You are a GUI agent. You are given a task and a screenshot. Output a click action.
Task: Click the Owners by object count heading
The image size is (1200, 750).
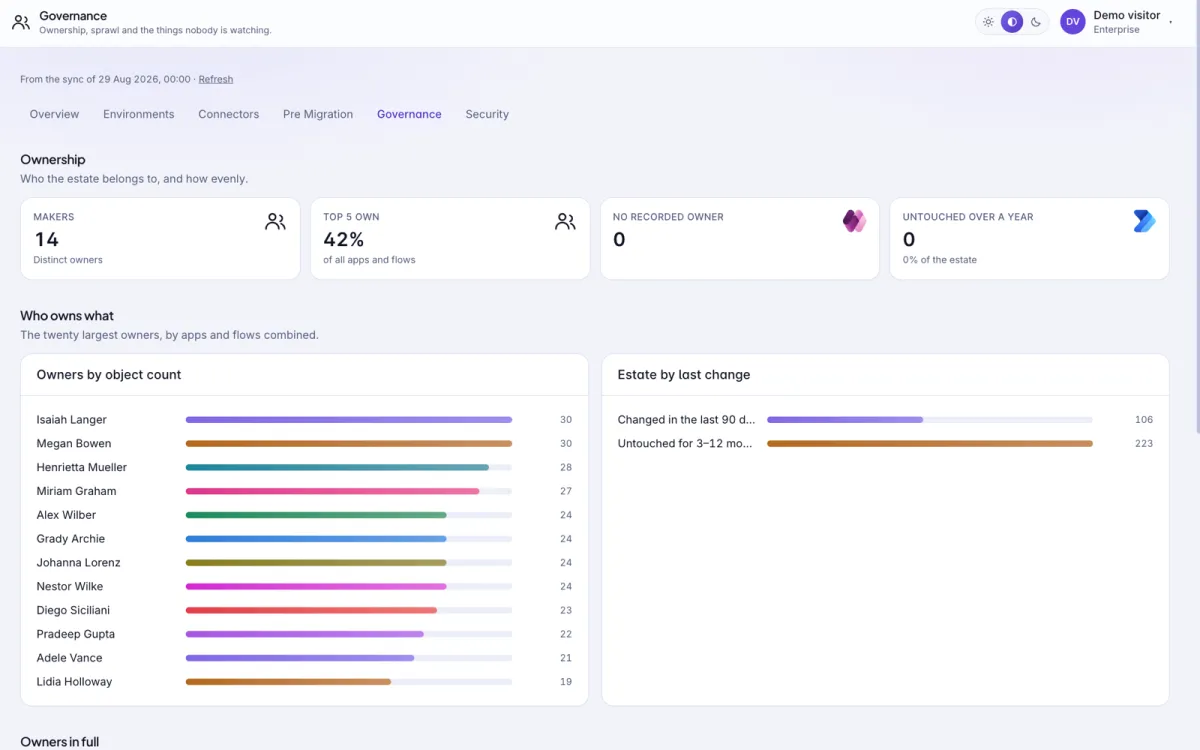(109, 375)
